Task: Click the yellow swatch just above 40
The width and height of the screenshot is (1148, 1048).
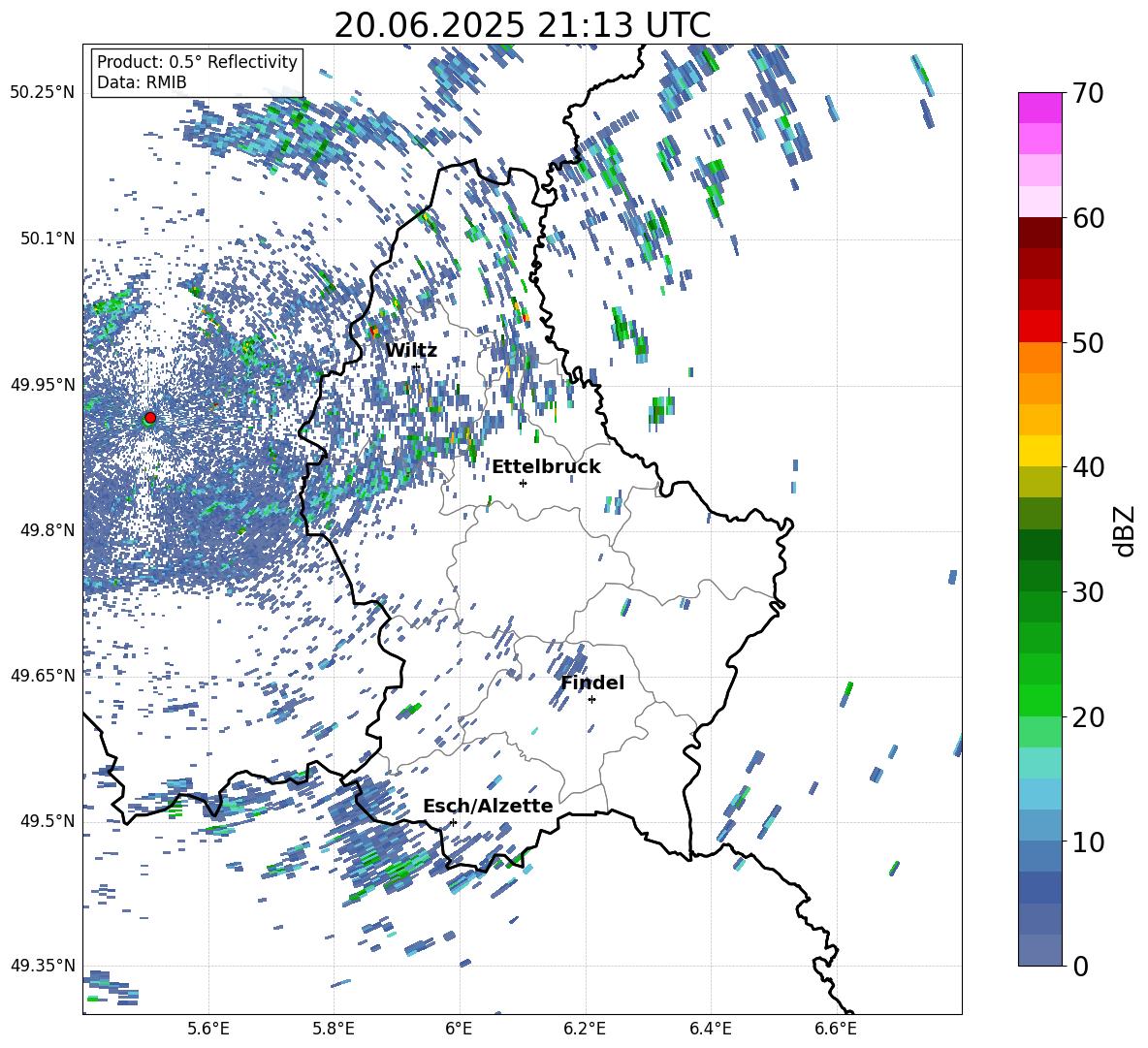Action: pyautogui.click(x=1039, y=451)
